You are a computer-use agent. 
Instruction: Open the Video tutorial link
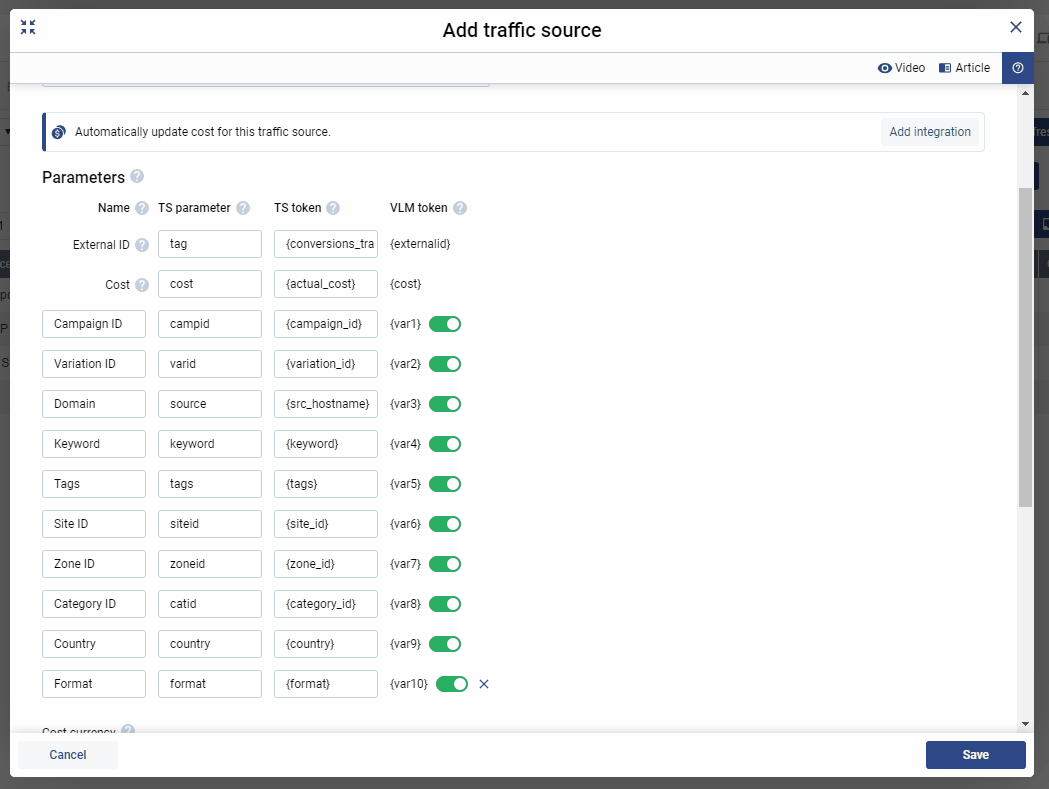[x=901, y=68]
